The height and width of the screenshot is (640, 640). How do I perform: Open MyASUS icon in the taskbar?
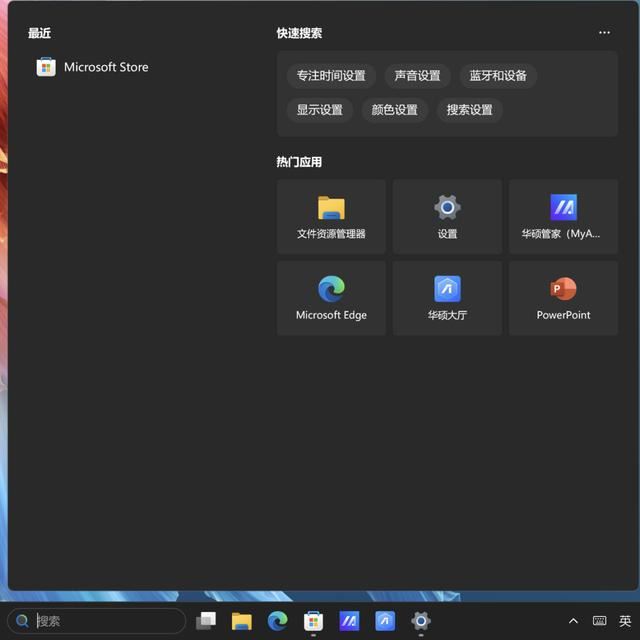[349, 621]
